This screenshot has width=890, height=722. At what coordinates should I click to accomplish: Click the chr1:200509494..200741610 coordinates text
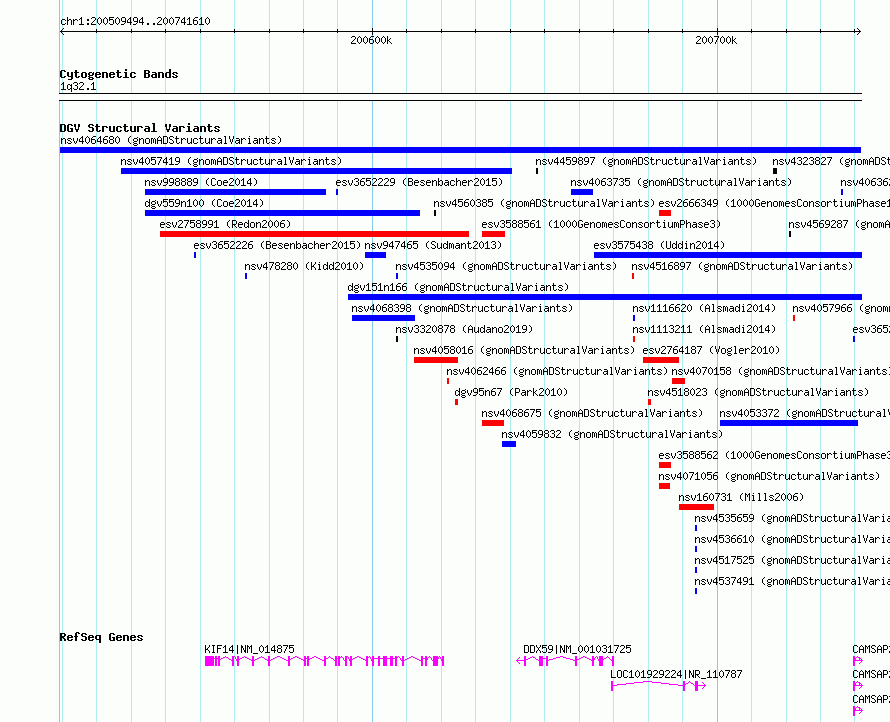(135, 22)
